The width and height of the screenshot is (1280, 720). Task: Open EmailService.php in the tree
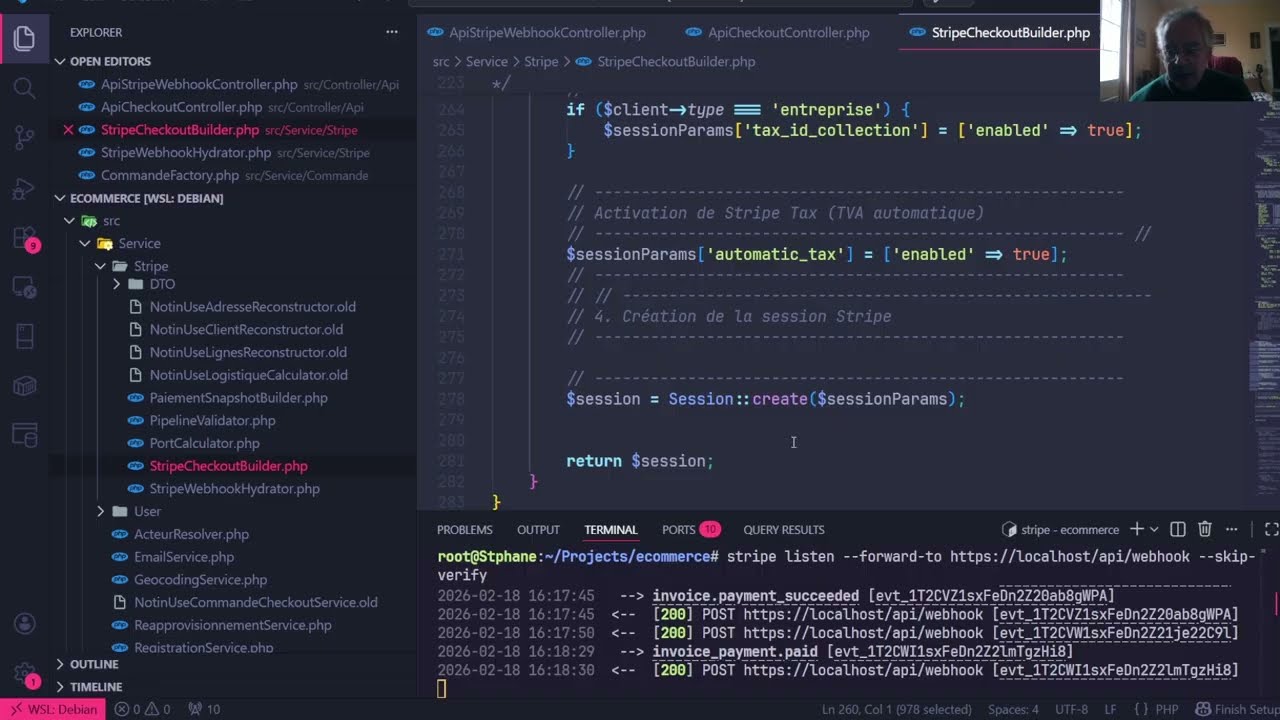point(184,557)
